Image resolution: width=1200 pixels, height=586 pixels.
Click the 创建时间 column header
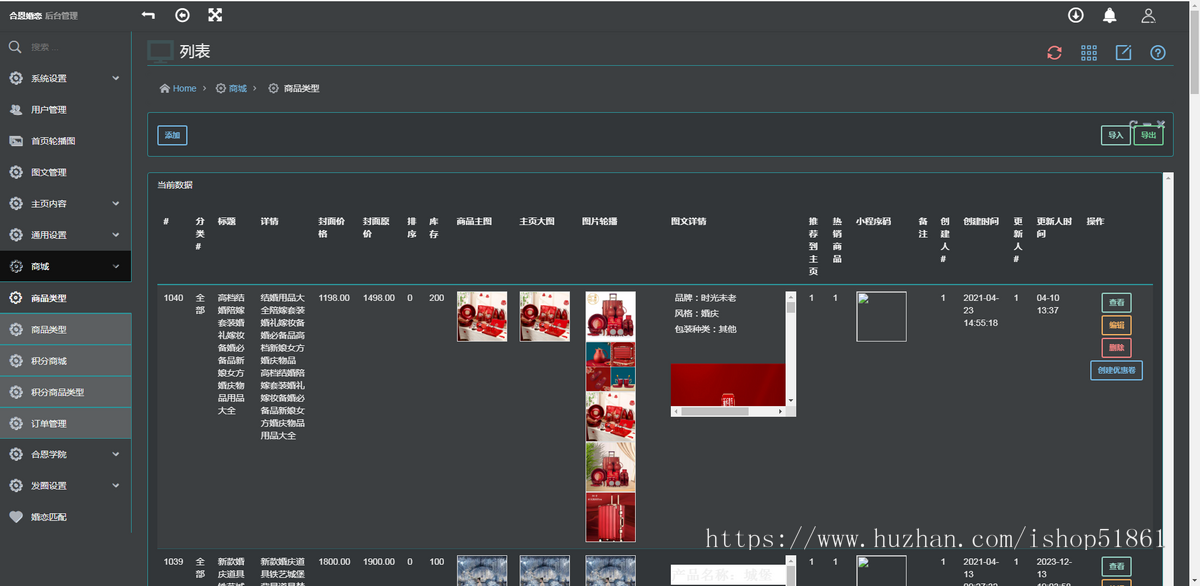click(981, 221)
